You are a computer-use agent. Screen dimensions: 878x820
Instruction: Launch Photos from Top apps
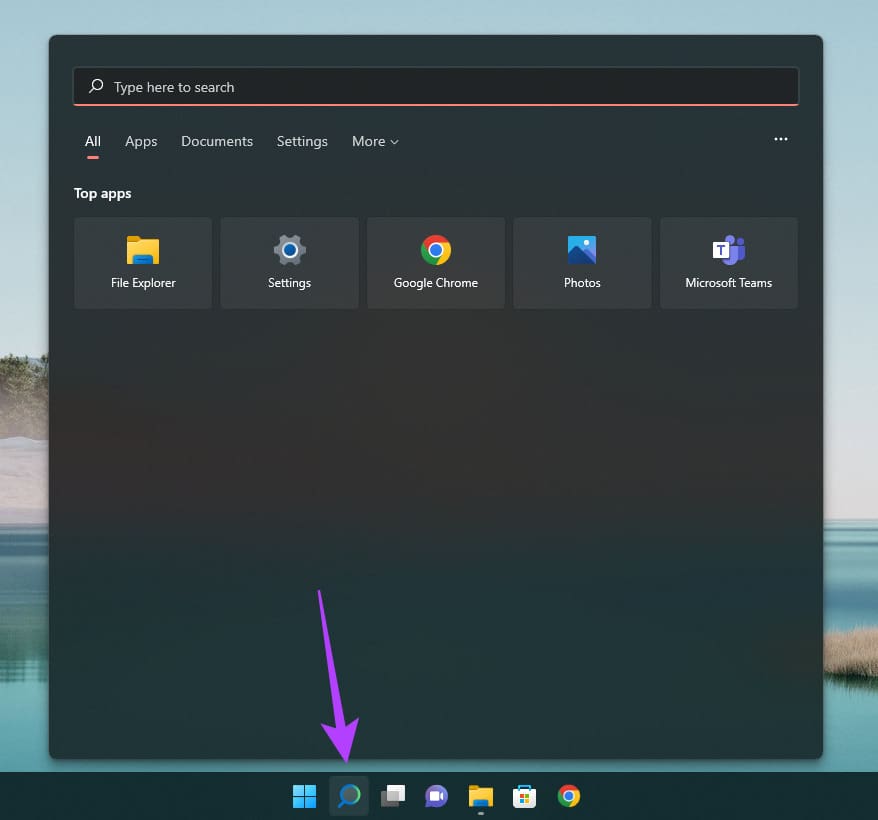pyautogui.click(x=582, y=263)
